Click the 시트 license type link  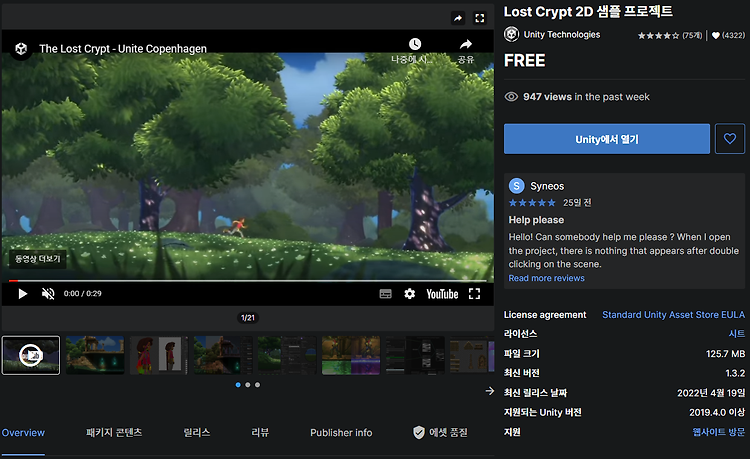point(737,334)
